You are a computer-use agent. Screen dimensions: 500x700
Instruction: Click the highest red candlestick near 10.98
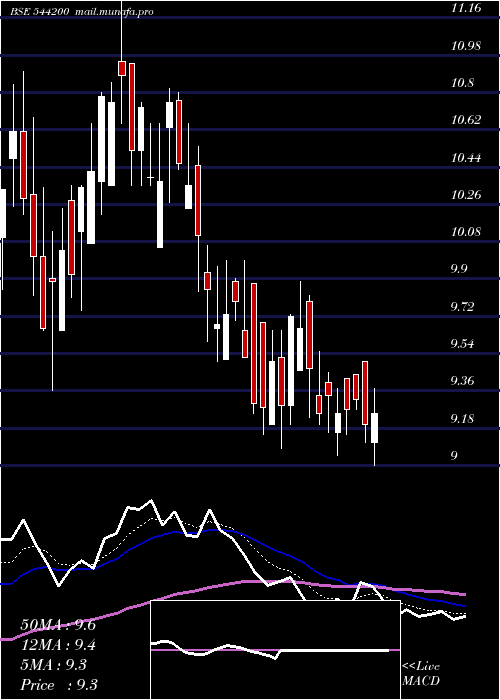coord(121,68)
